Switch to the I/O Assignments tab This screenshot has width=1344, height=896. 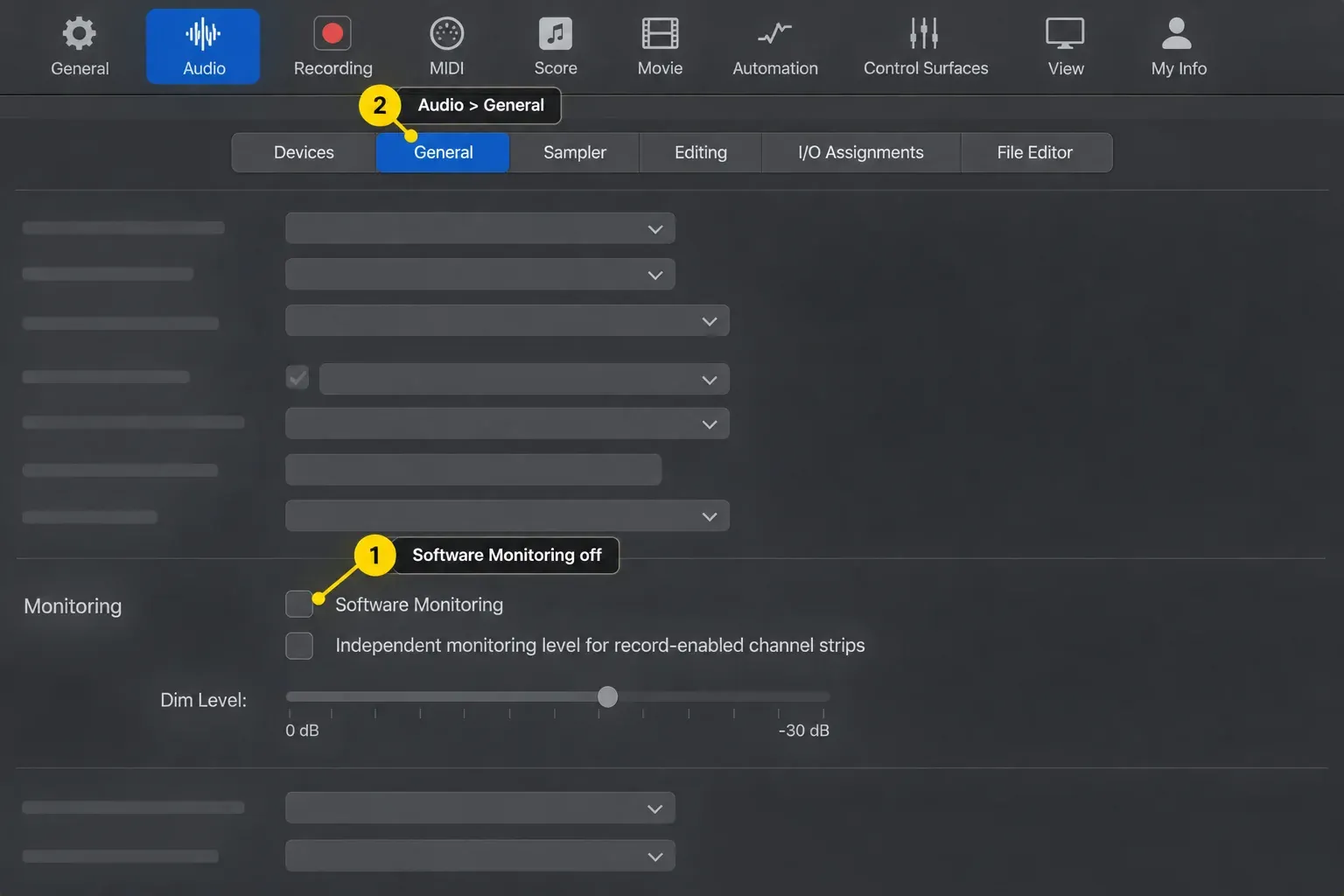pos(861,152)
